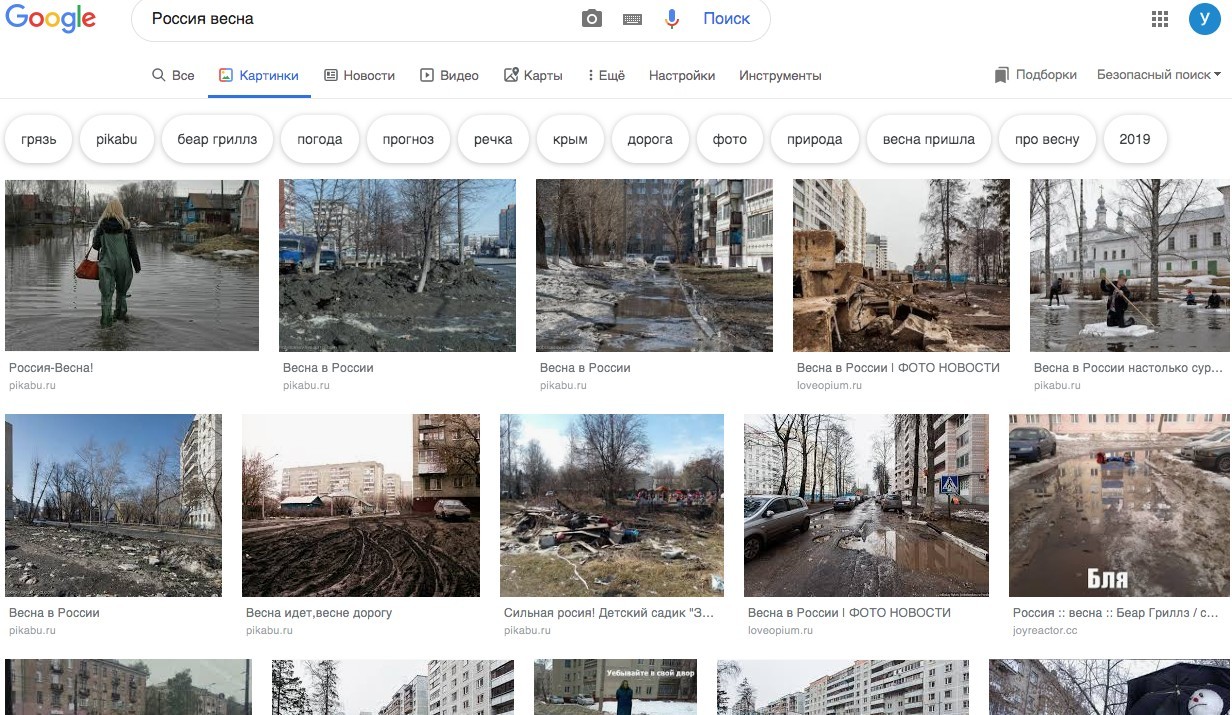Viewport: 1232px width, 715px height.
Task: Start voice search with microphone icon
Action: coord(672,19)
